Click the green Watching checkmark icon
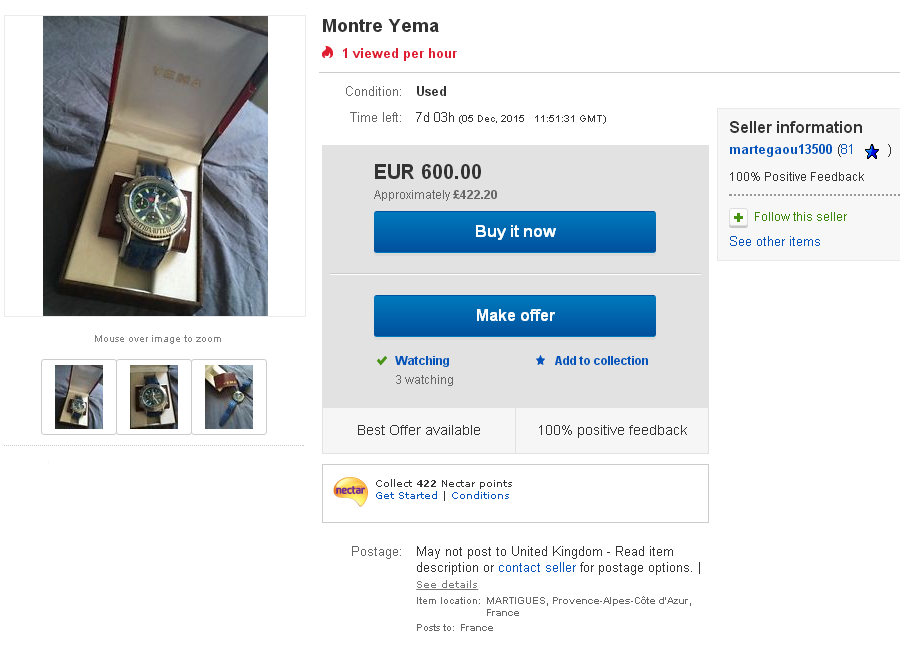The width and height of the screenshot is (900, 645). (x=381, y=361)
